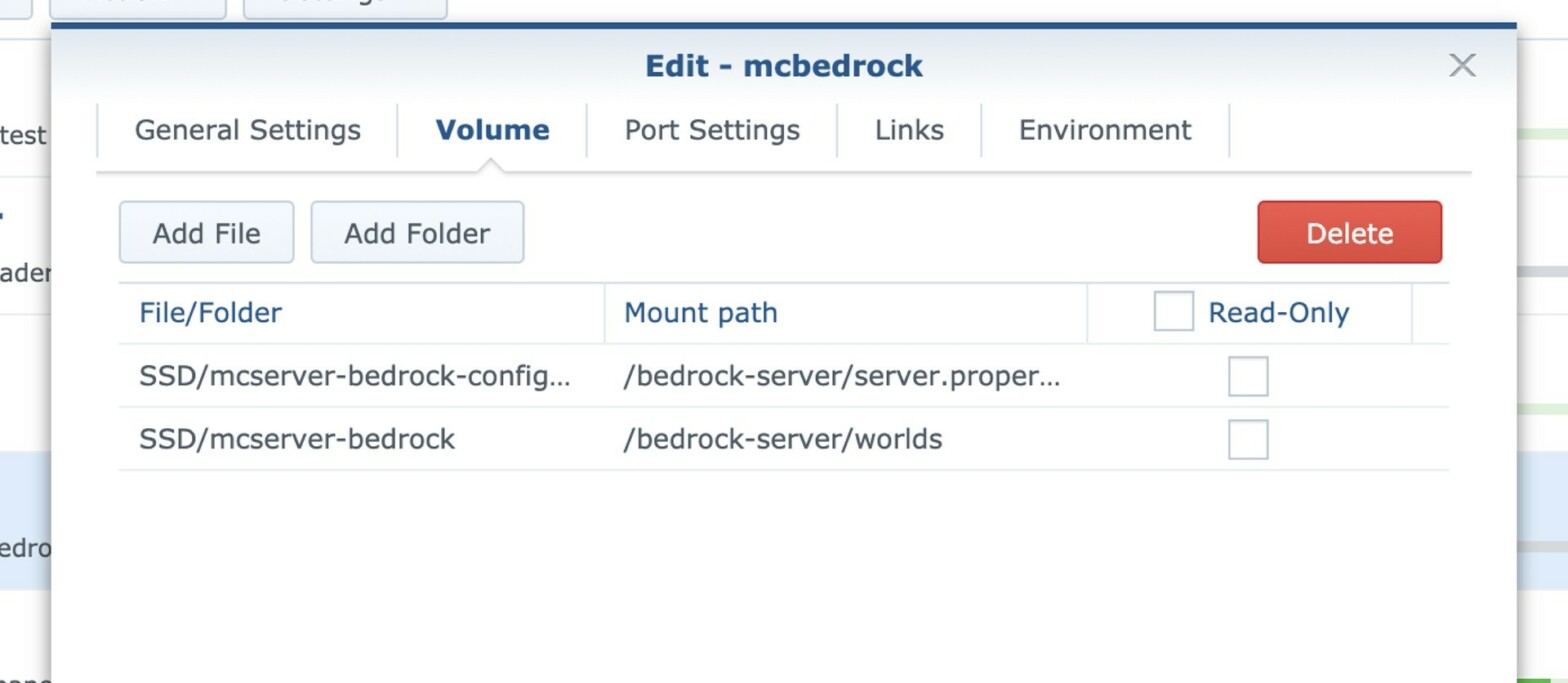Select the SSD/mcserver-bedrock folder entry

(297, 439)
